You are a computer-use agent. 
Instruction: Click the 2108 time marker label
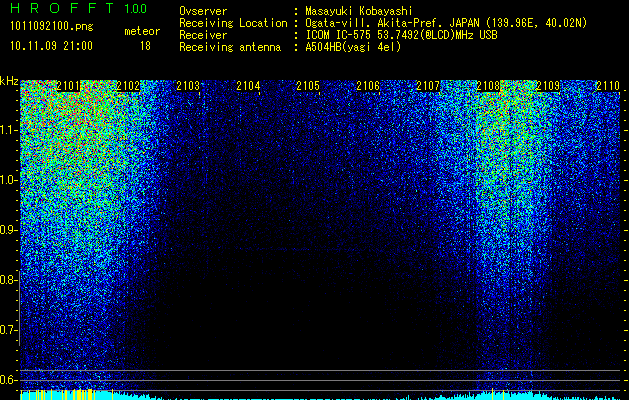pos(488,86)
